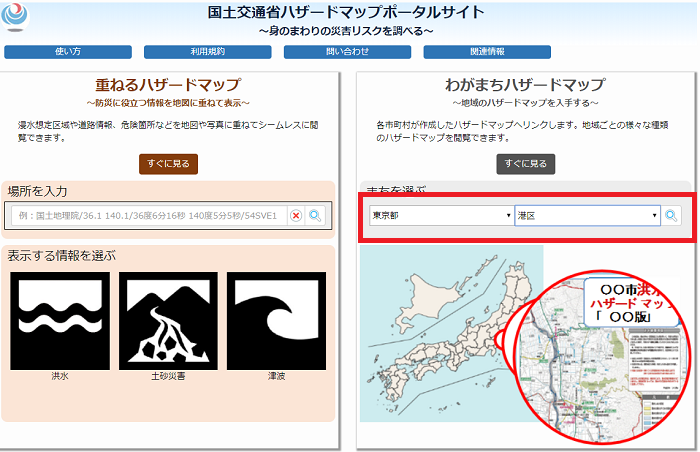Image resolution: width=700 pixels, height=452 pixels.
Task: Click the flood (洪水) hazard icon
Action: point(60,321)
